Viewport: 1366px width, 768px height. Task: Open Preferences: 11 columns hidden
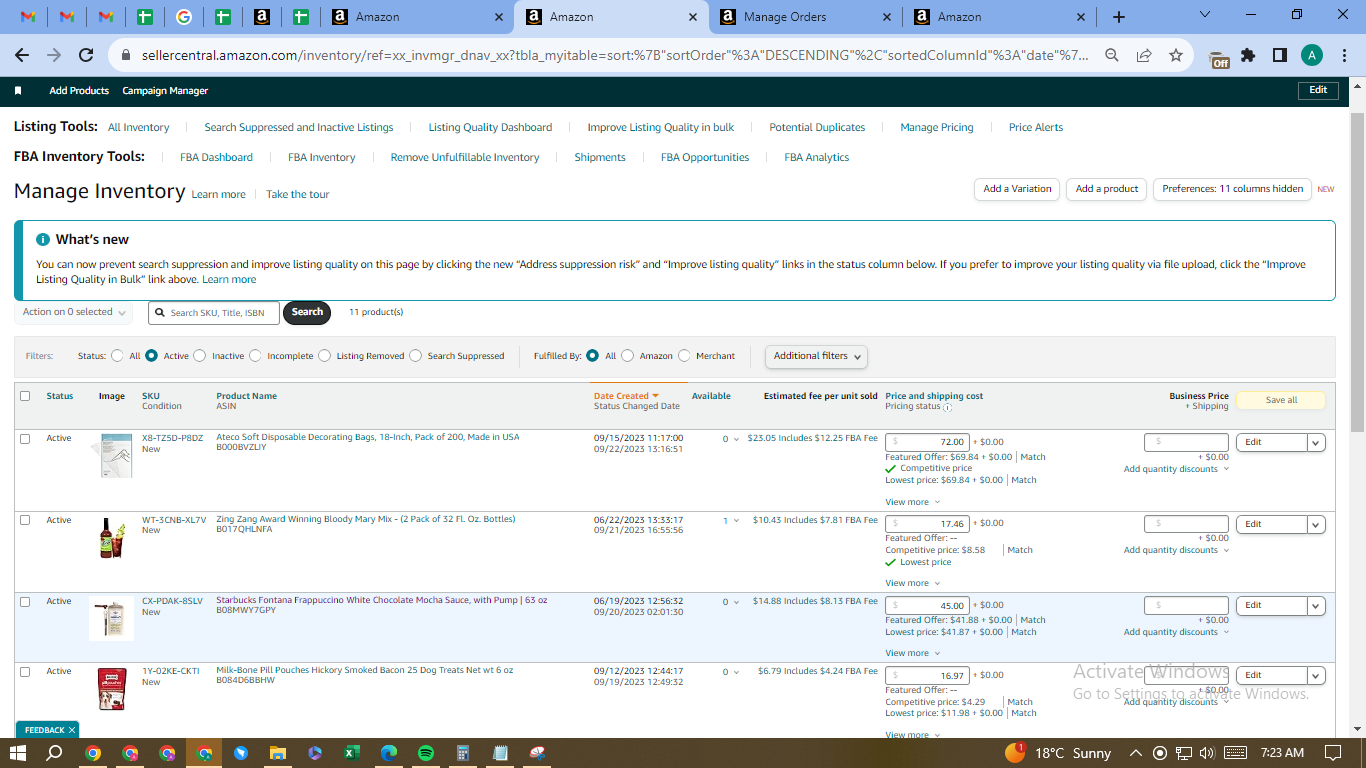1232,189
